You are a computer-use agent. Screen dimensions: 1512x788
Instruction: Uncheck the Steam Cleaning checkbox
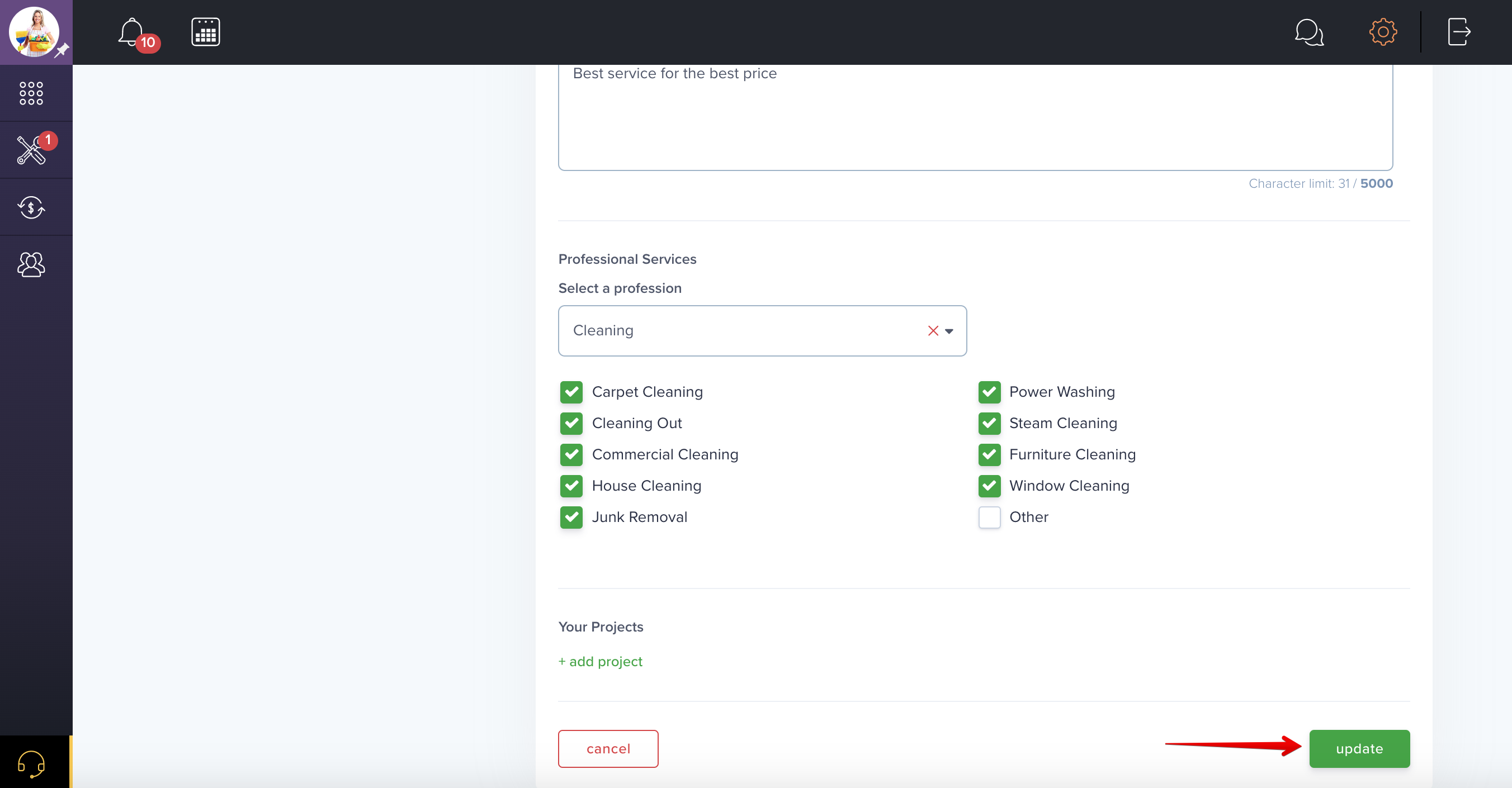989,424
